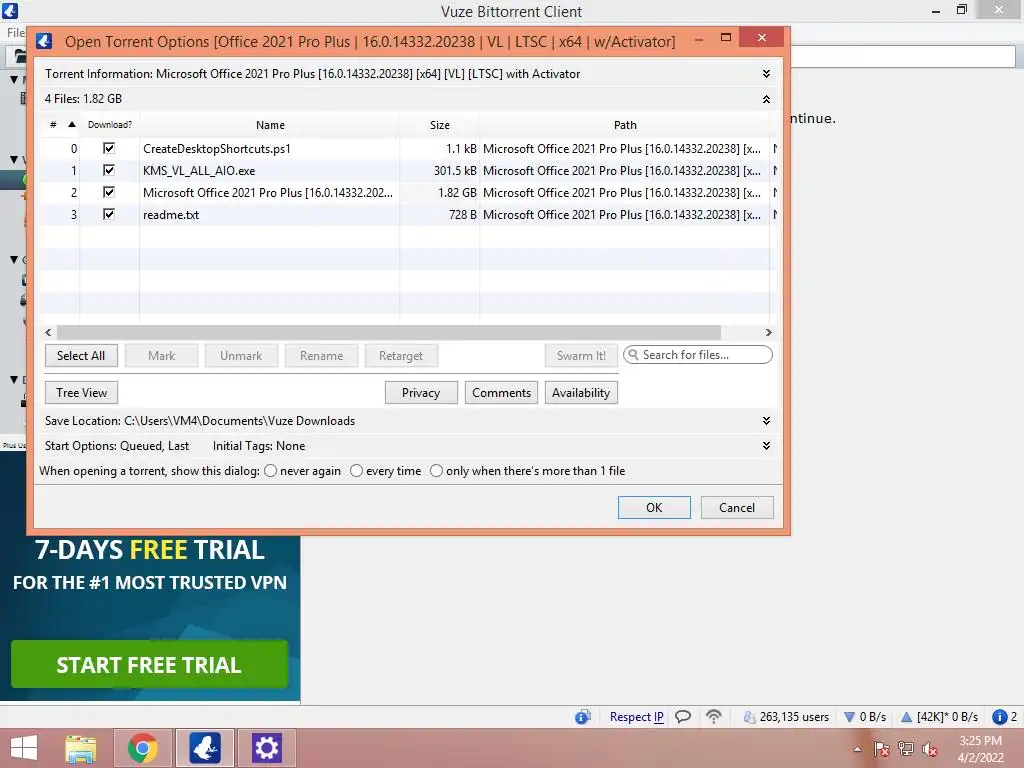Expand the Start Options section
The image size is (1024, 768).
click(767, 445)
